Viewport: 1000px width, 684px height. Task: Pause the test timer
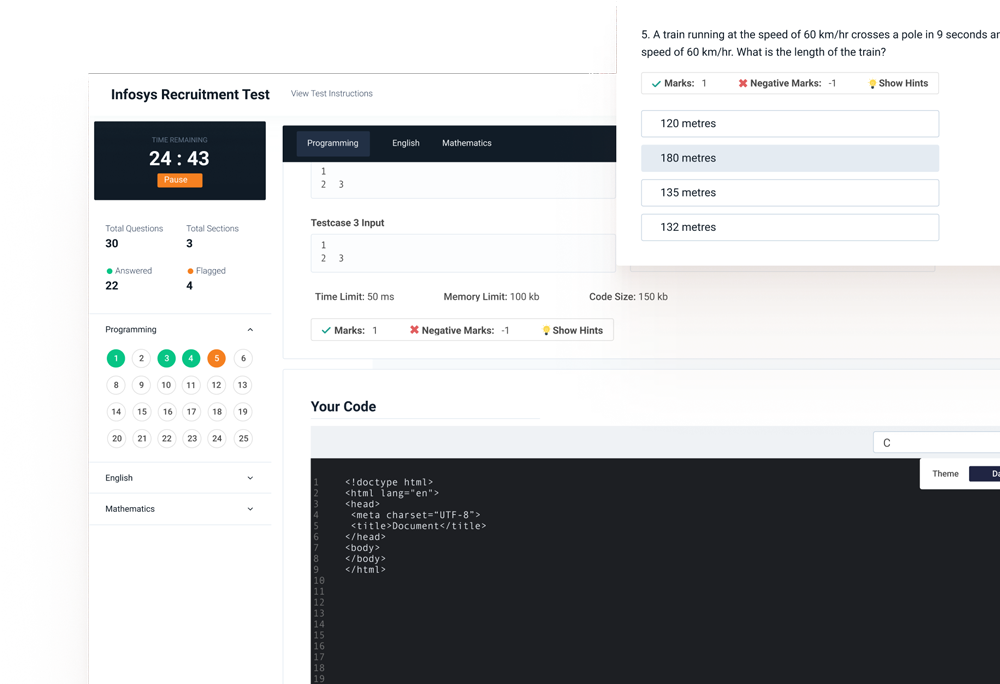(x=179, y=180)
